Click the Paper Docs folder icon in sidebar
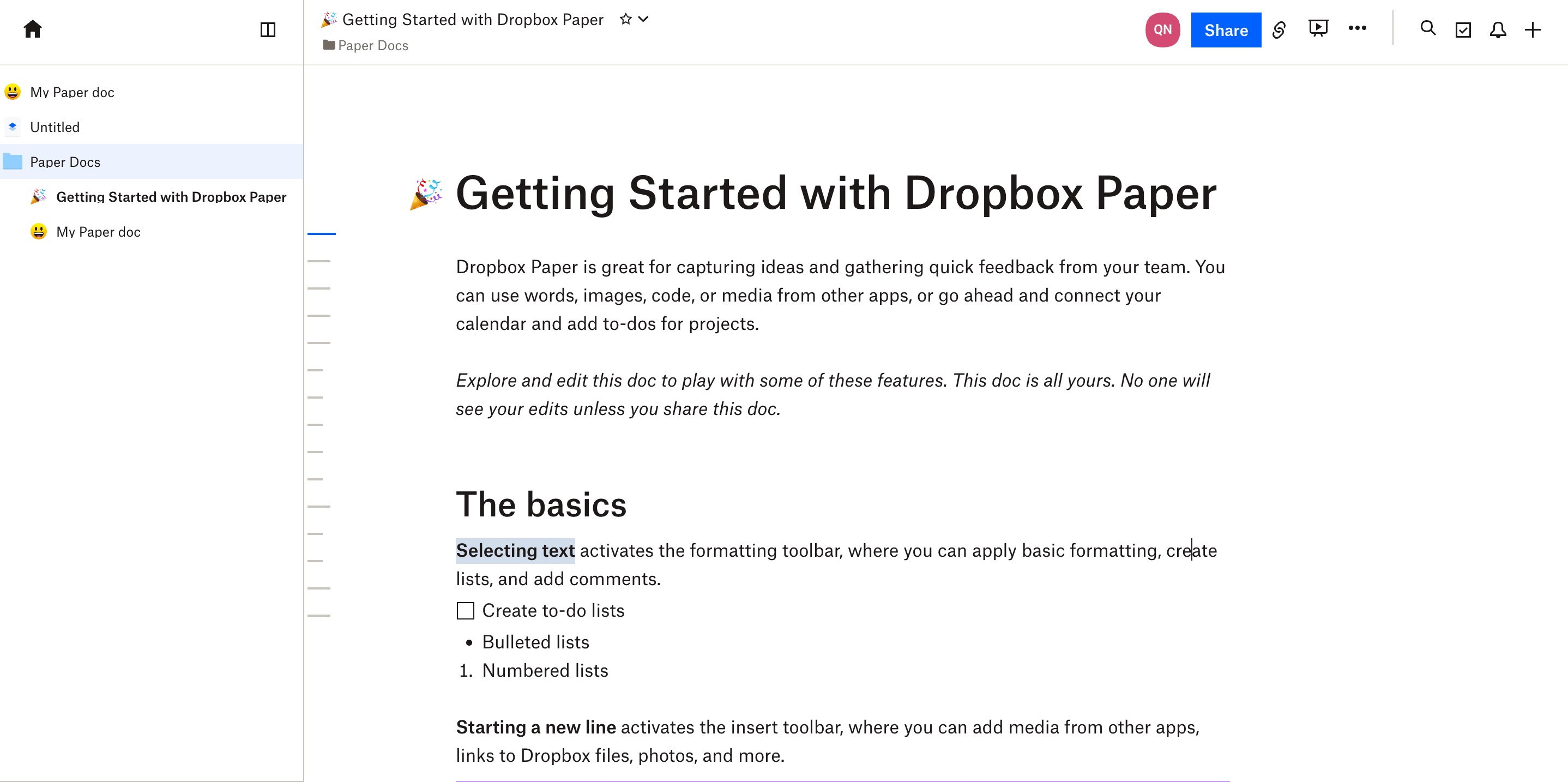The width and height of the screenshot is (1568, 782). point(13,161)
